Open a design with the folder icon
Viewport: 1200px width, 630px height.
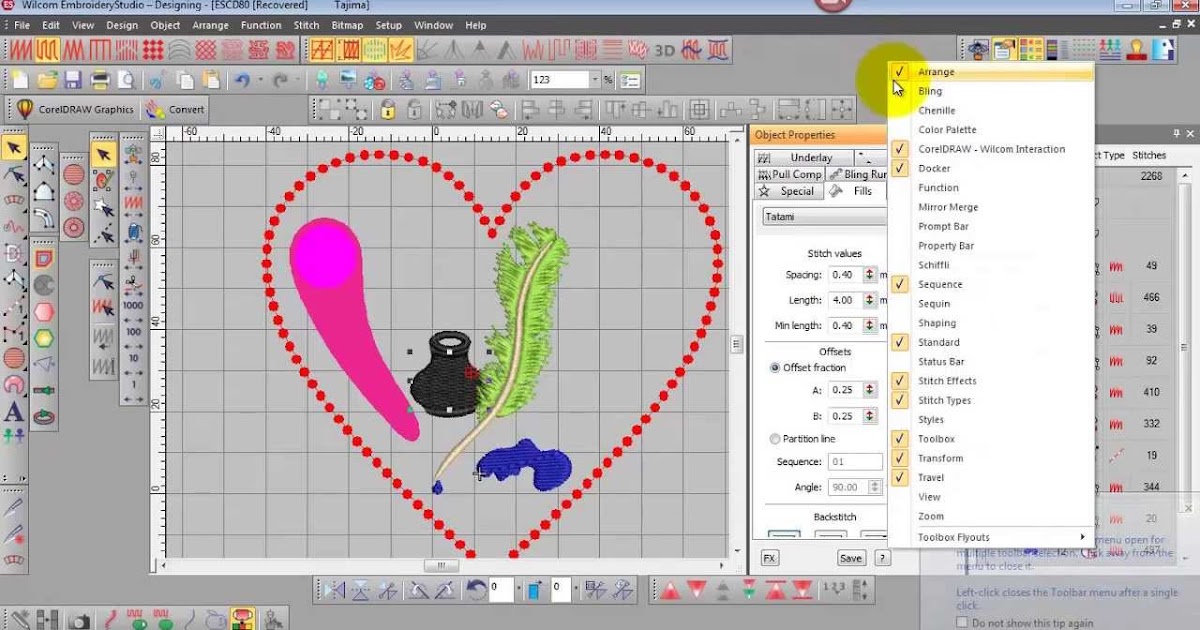(x=46, y=80)
